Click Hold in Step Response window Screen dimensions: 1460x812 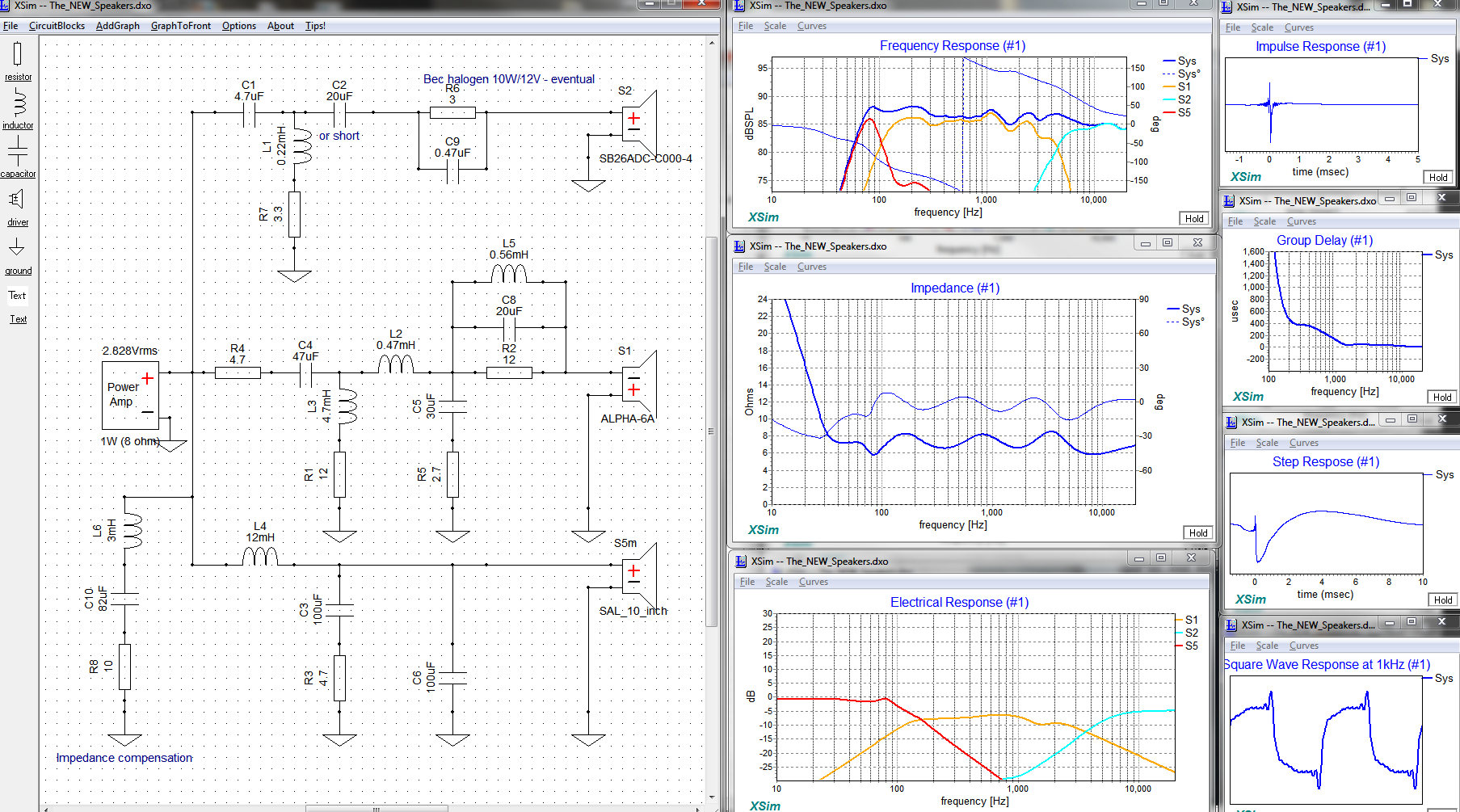tap(1443, 600)
